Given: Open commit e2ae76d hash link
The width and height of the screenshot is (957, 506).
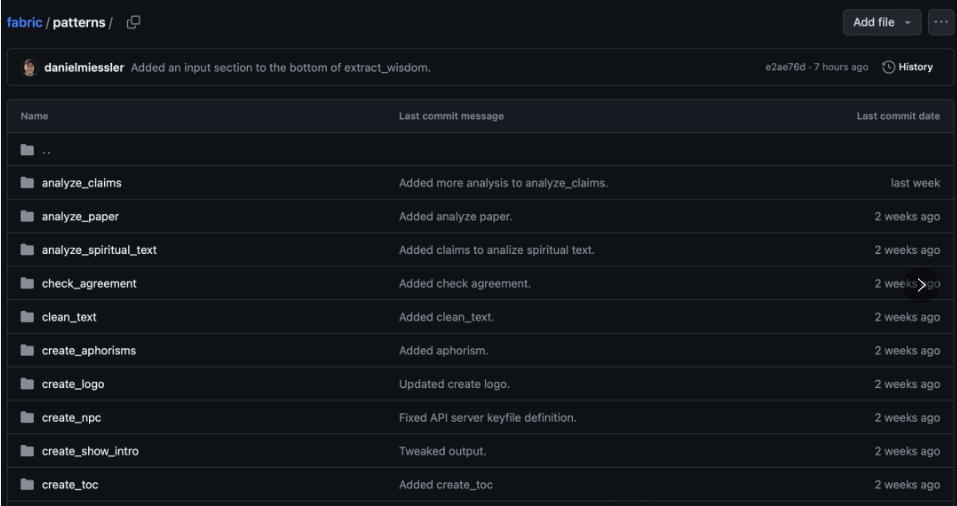Looking at the screenshot, I should (785, 67).
